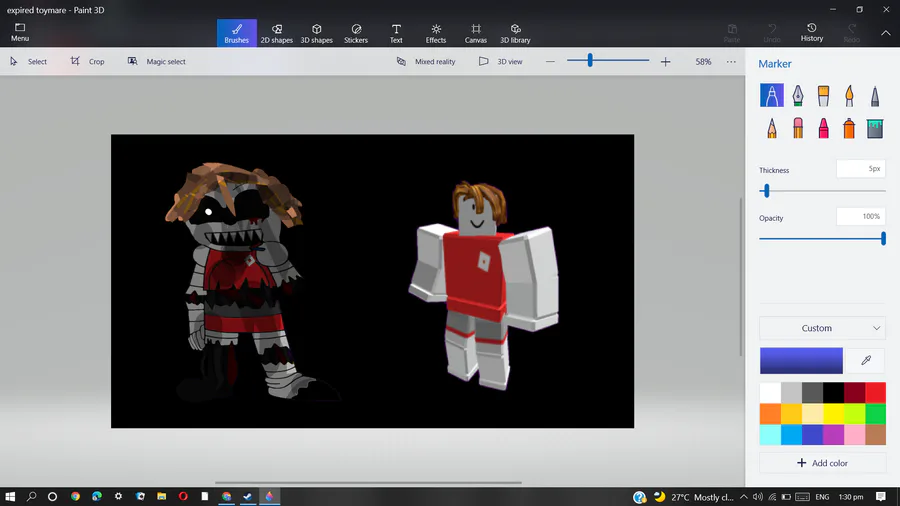Pick a color with the eyedropper
Image resolution: width=900 pixels, height=506 pixels.
[866, 360]
